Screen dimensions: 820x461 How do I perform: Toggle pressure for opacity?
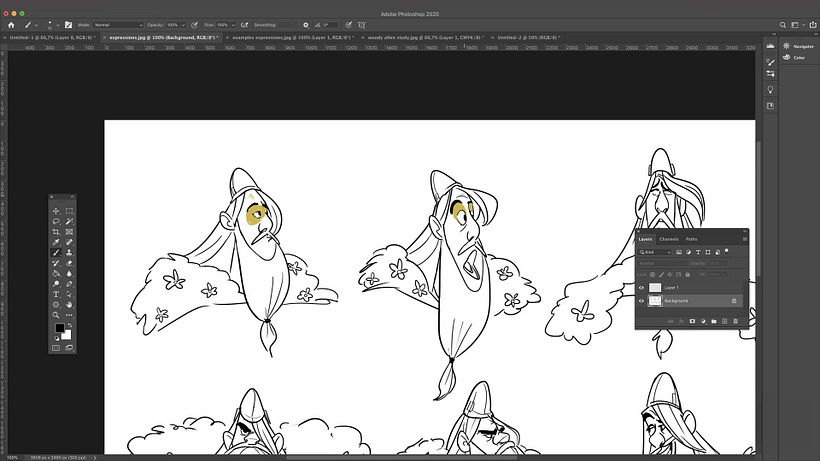click(195, 25)
